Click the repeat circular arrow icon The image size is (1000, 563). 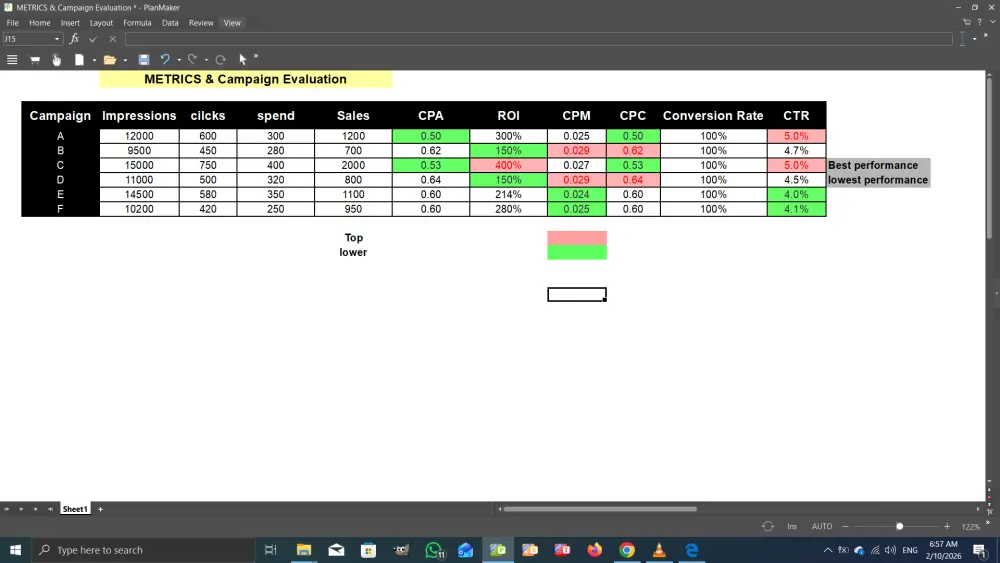coord(221,60)
